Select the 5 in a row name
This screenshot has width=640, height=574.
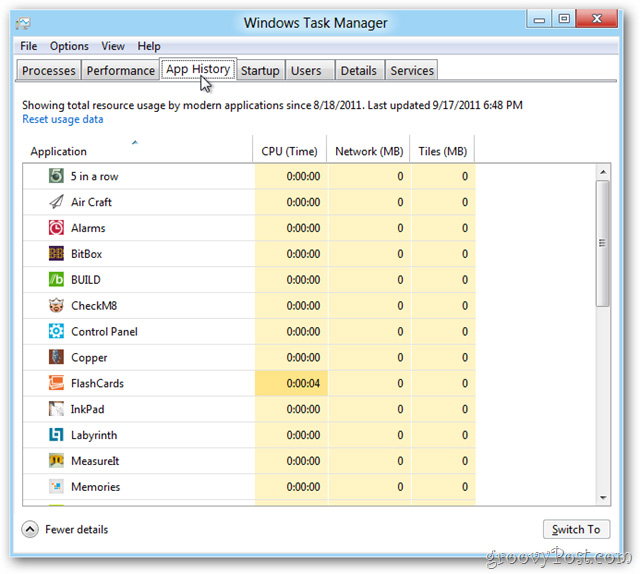(95, 176)
